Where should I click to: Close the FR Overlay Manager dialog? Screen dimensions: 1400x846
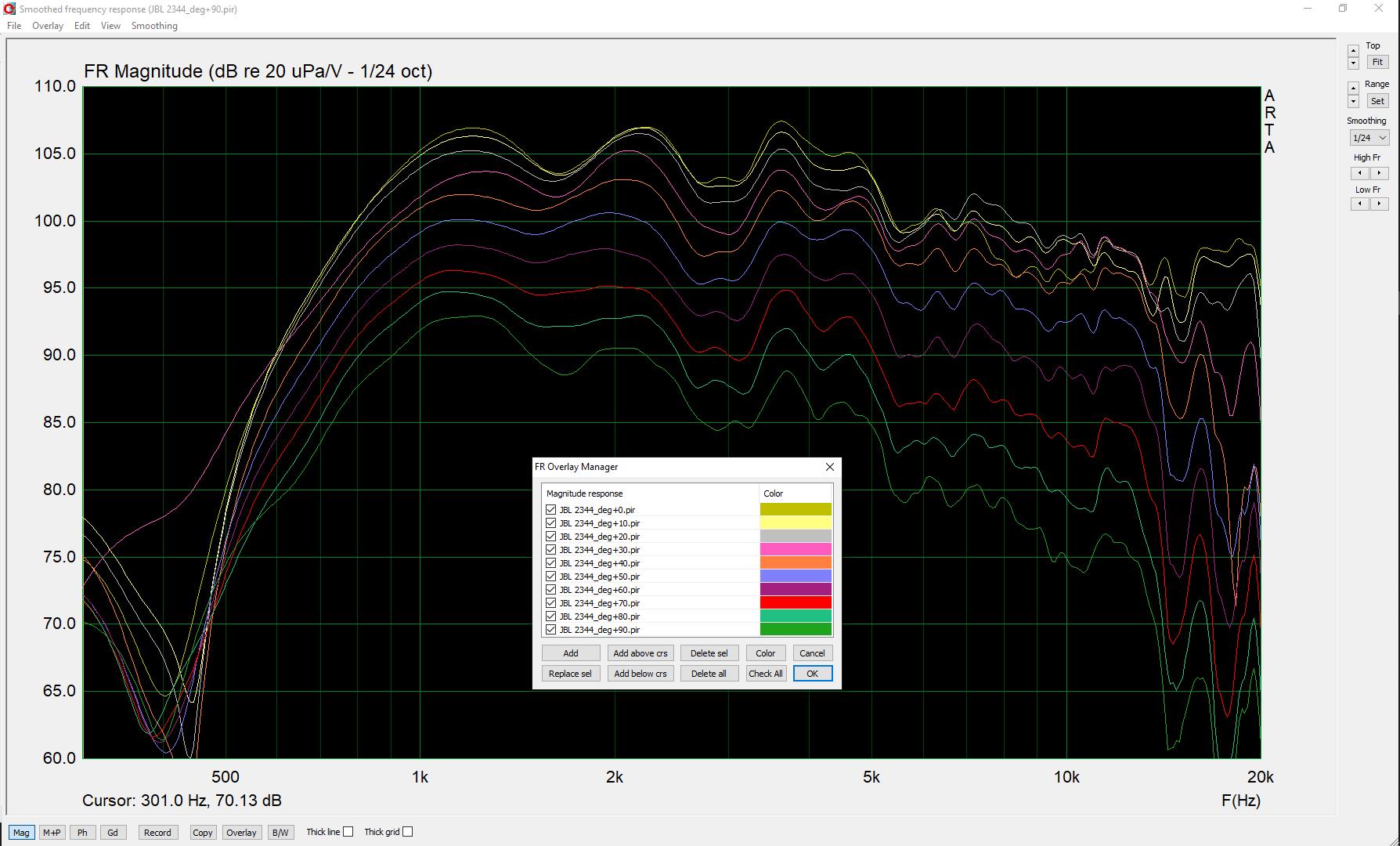(830, 467)
